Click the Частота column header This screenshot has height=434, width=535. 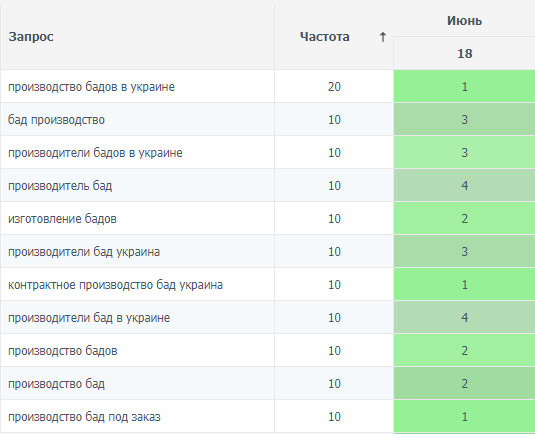click(x=324, y=37)
